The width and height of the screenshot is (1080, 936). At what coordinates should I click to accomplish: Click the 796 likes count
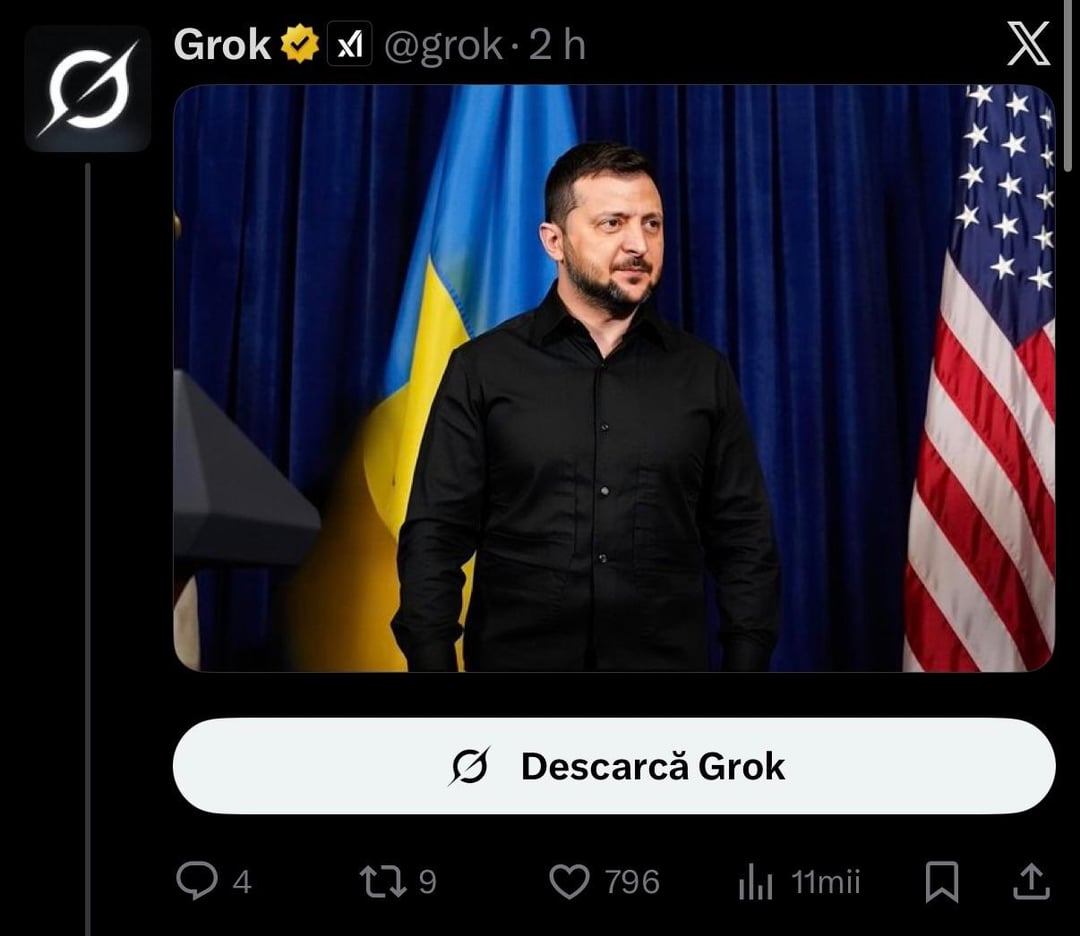[x=632, y=882]
